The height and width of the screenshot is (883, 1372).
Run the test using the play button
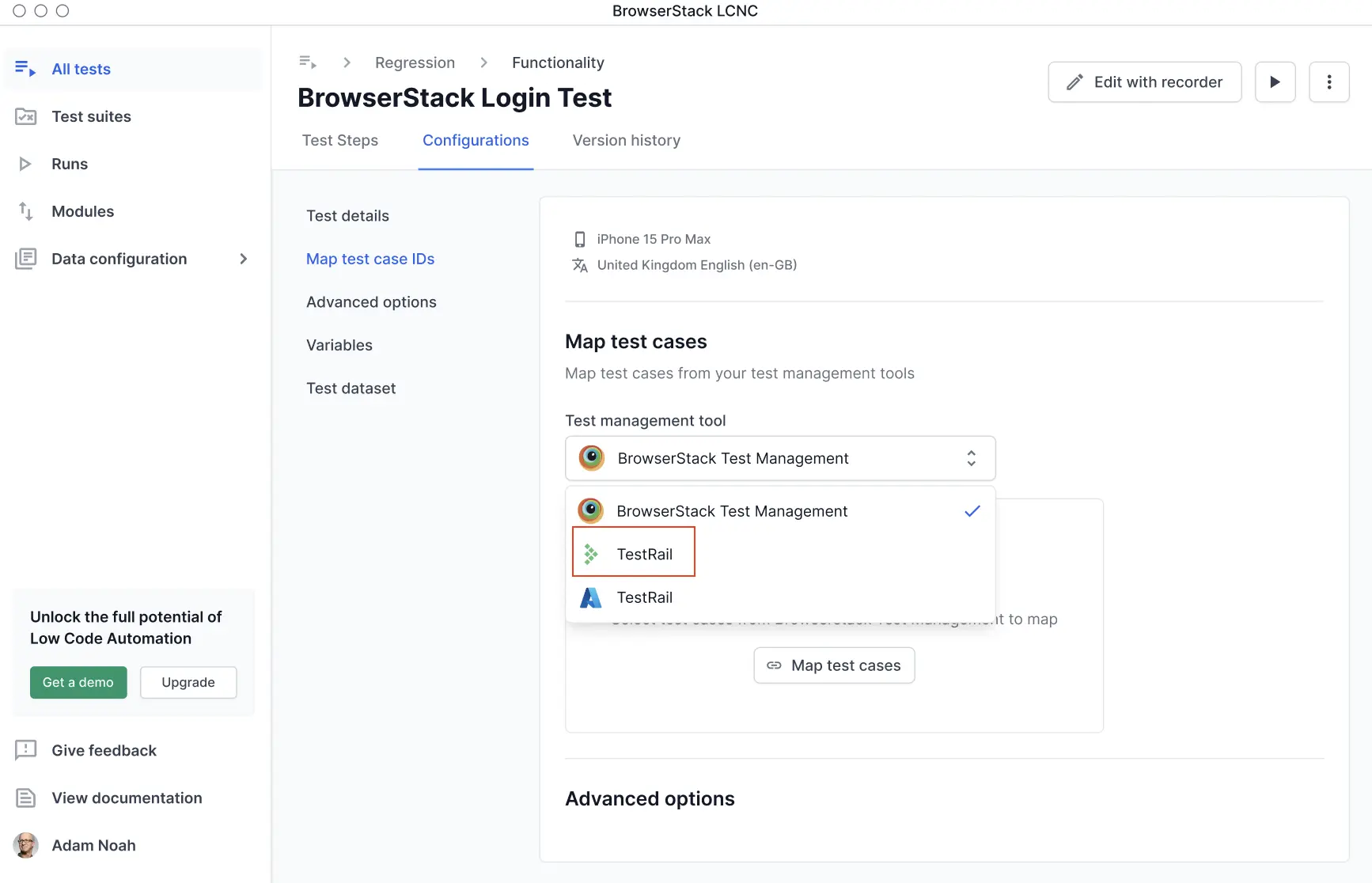coord(1275,81)
